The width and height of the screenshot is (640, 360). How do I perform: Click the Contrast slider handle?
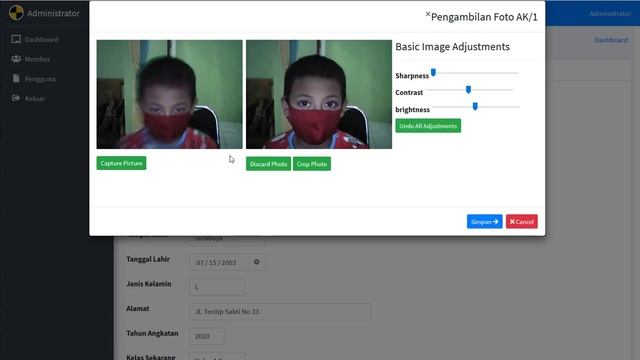(x=469, y=89)
